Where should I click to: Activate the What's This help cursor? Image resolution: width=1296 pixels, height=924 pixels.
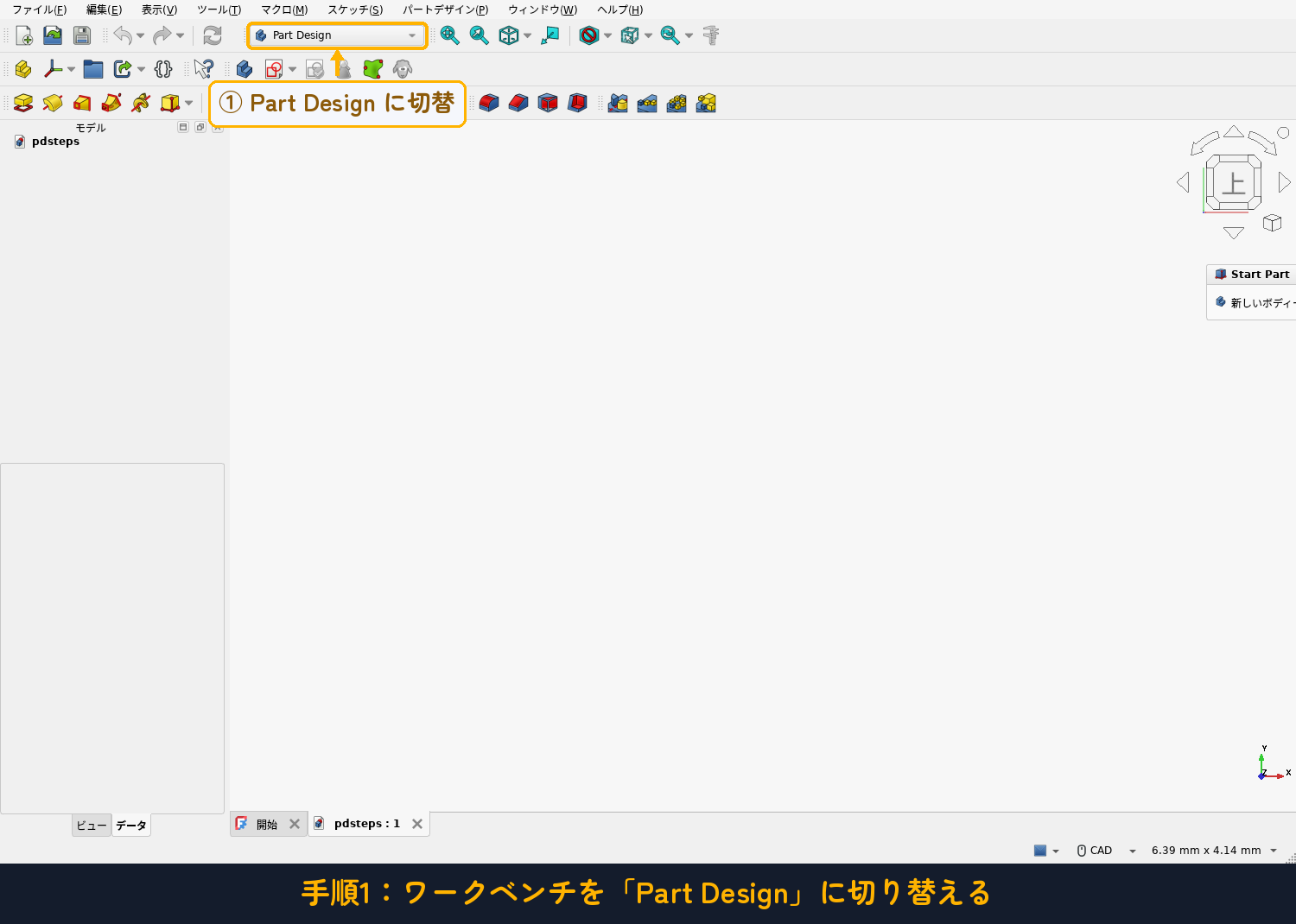[x=204, y=69]
